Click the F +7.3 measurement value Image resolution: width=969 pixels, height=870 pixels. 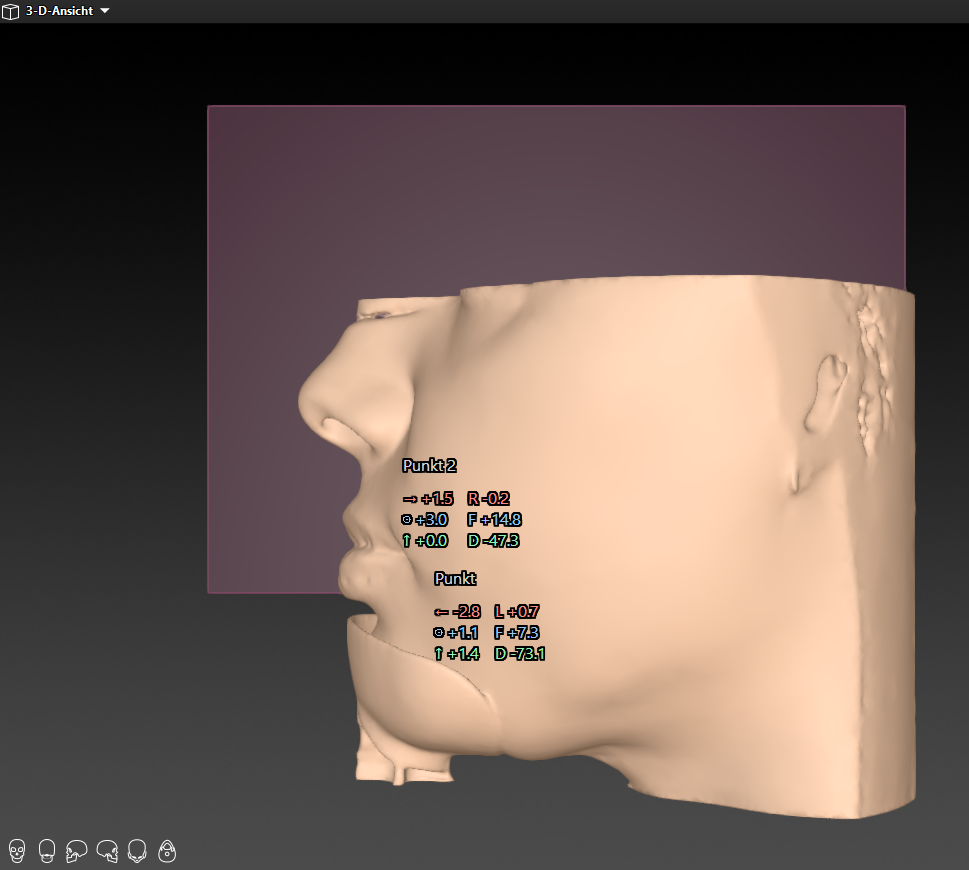click(517, 633)
